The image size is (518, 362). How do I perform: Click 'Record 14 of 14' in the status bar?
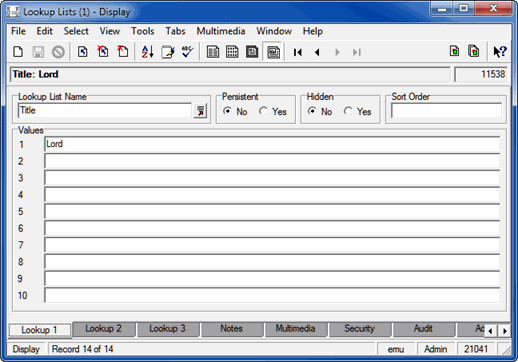coord(83,349)
